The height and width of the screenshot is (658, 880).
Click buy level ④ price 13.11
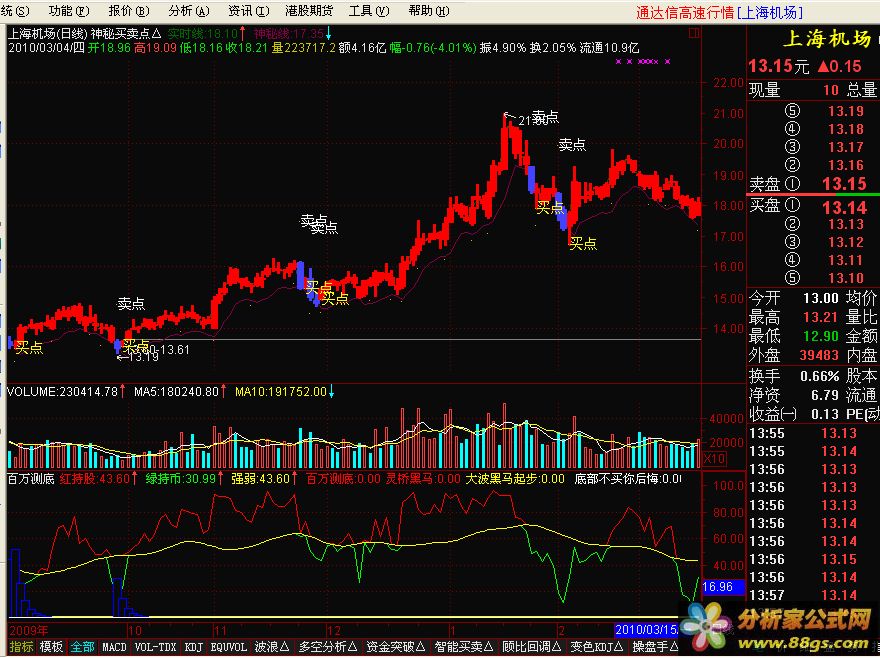point(846,260)
